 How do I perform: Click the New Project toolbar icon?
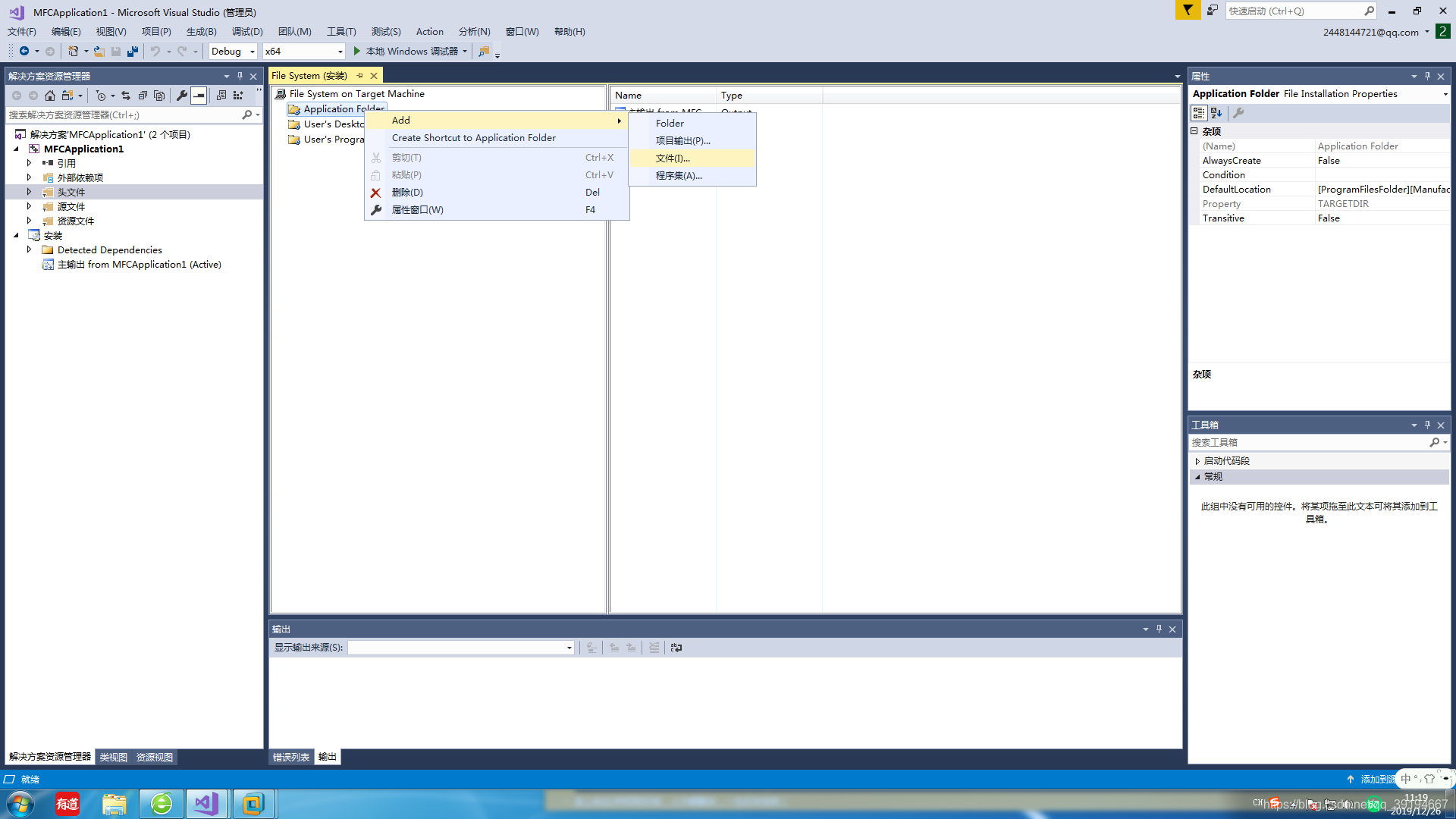pyautogui.click(x=73, y=52)
